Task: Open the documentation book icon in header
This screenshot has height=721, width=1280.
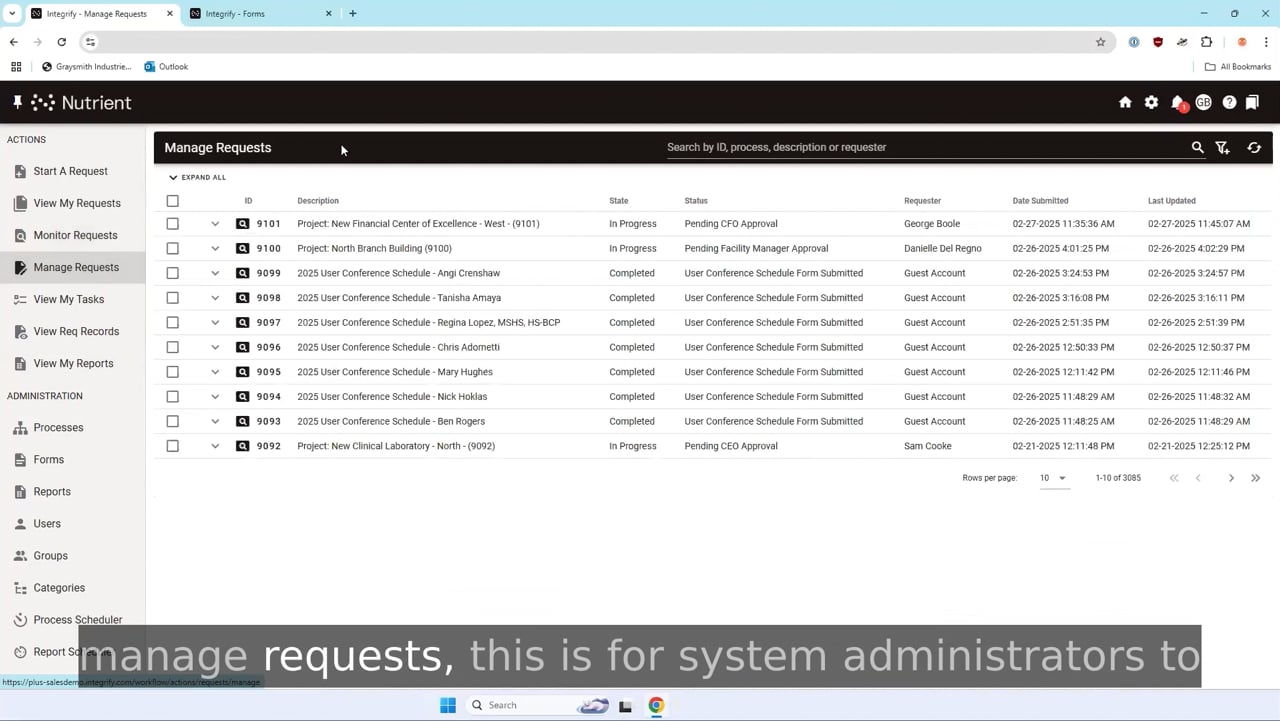Action: coord(1252,102)
